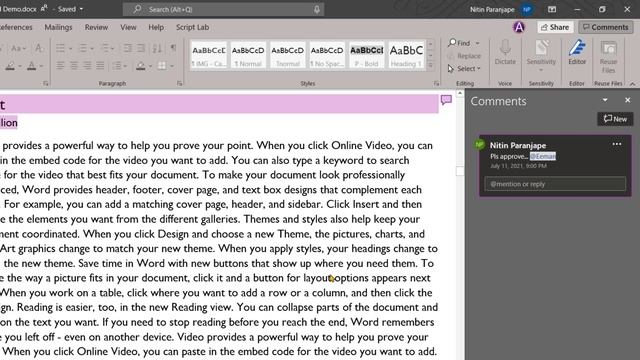Open Paragraph settings dialog launcher
The height and width of the screenshot is (360, 640).
[x=180, y=83]
